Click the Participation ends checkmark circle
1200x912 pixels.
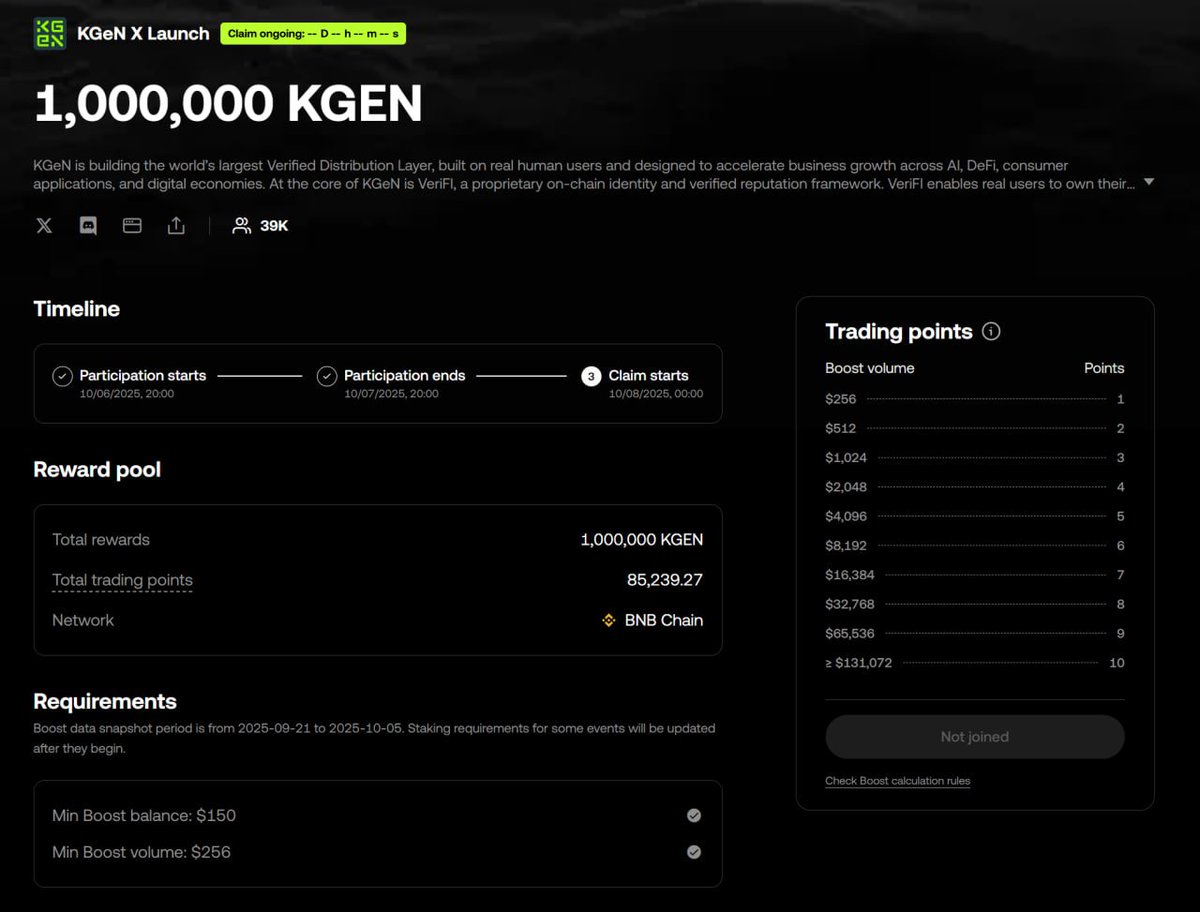(x=326, y=376)
